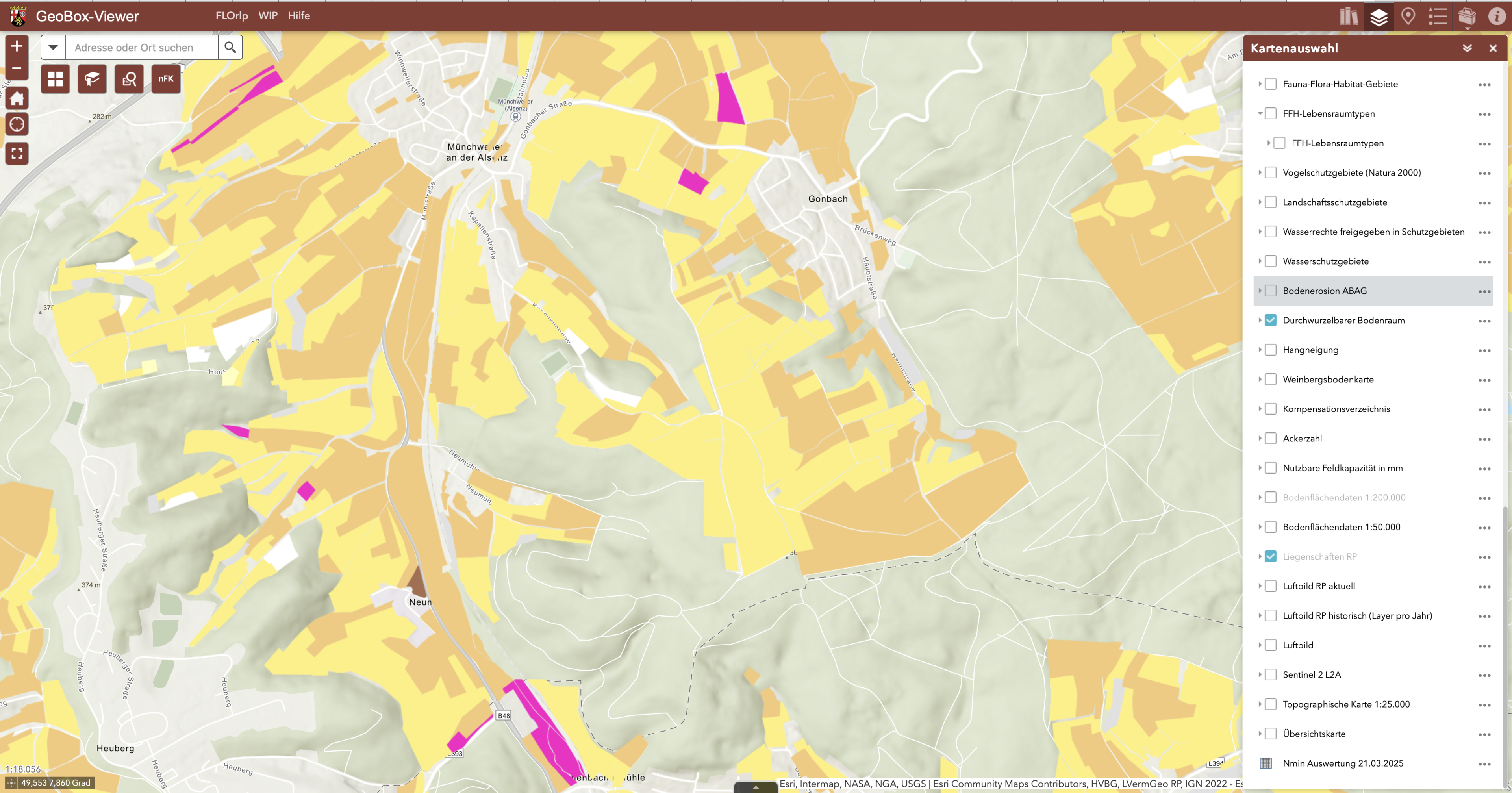Viewport: 1512px width, 793px height.
Task: Open the location pin widget in header
Action: pos(1408,16)
